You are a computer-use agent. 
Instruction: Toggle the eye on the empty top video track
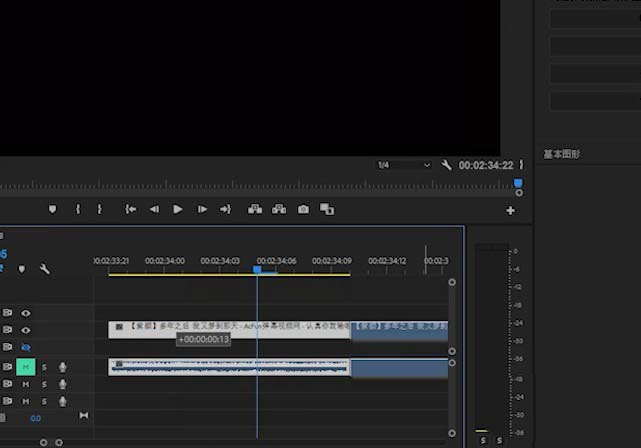tap(26, 313)
